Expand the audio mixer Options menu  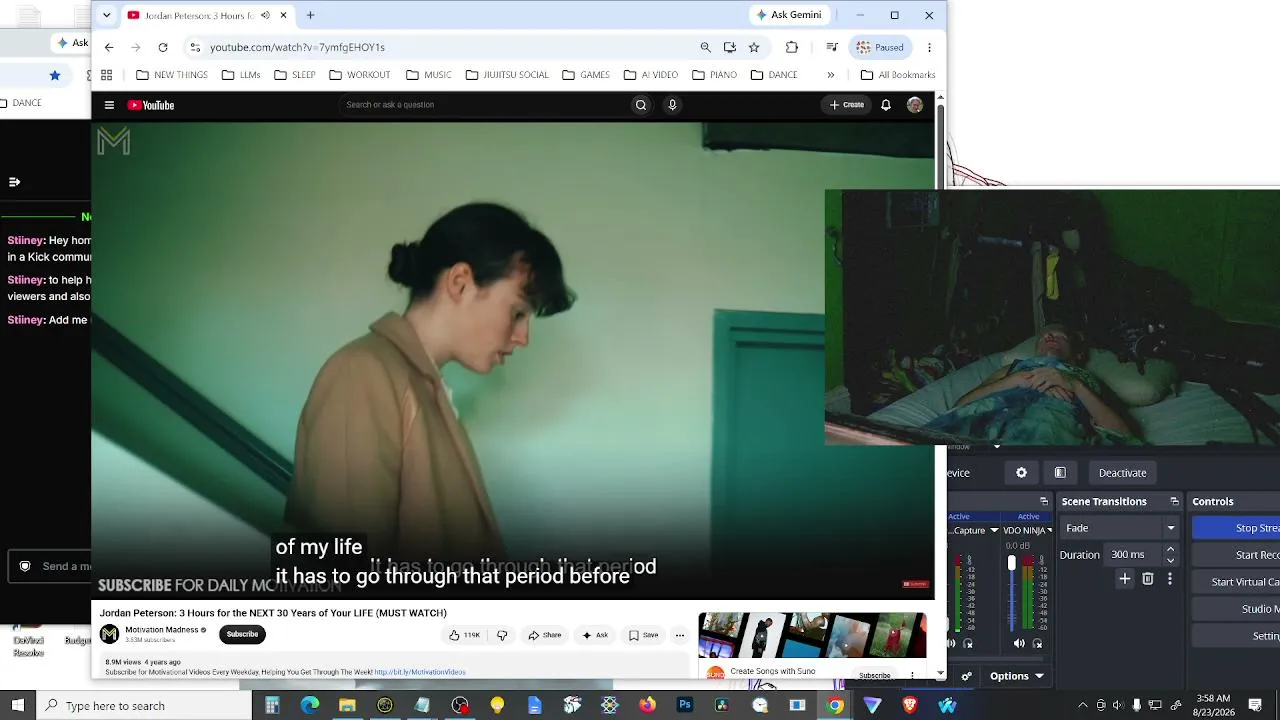click(x=1017, y=676)
